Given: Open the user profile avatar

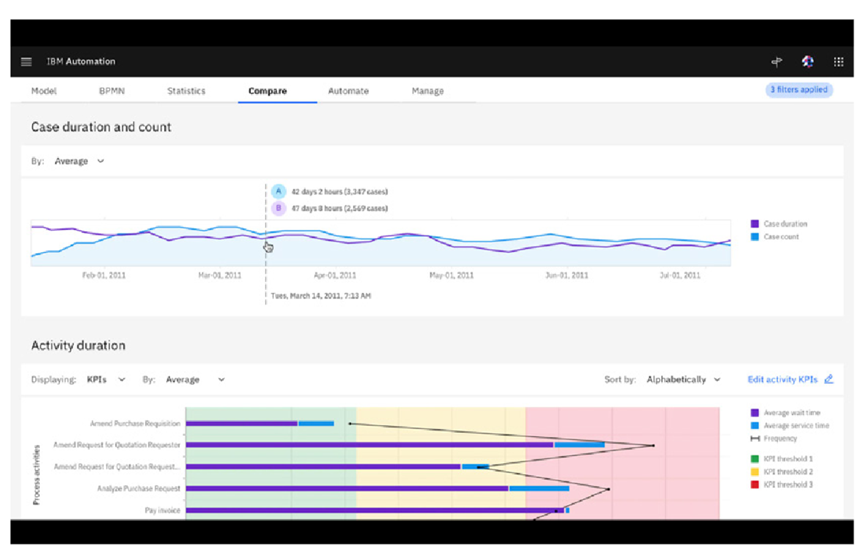Looking at the screenshot, I should point(808,62).
